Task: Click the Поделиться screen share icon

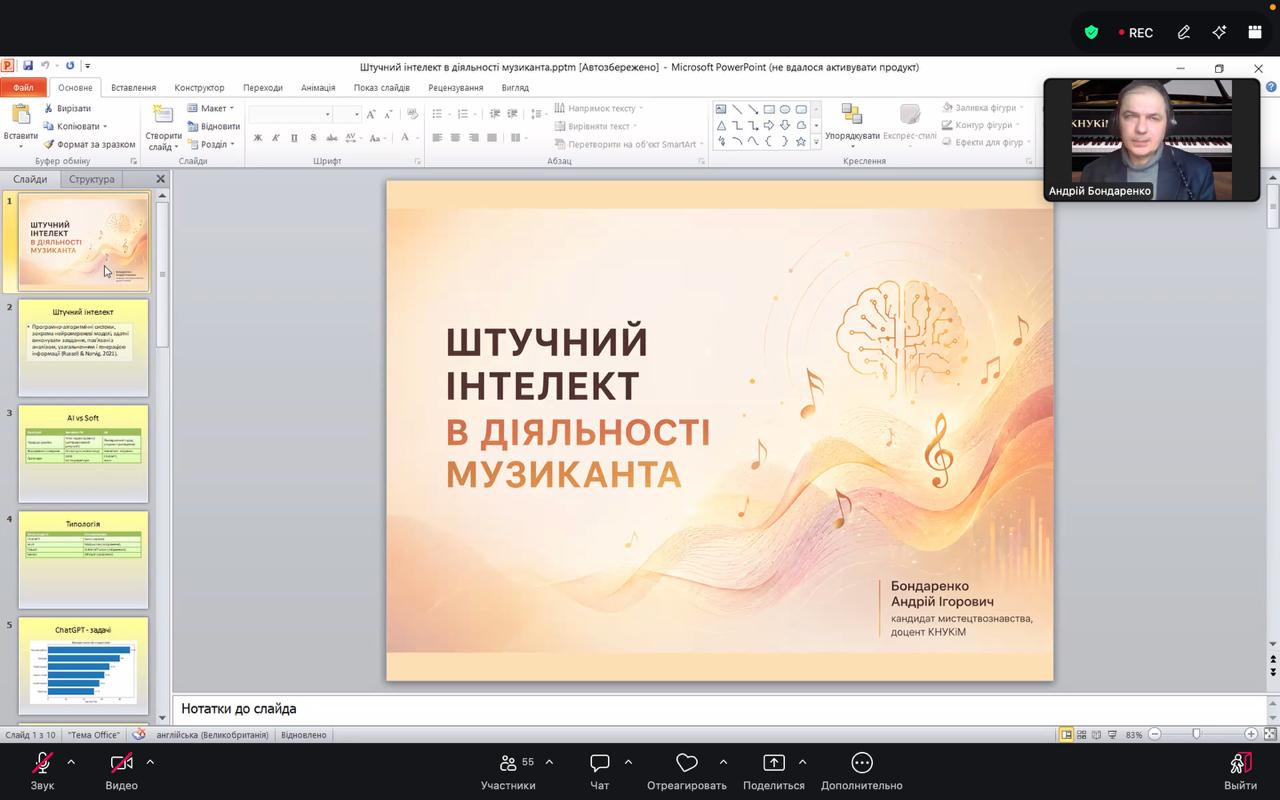Action: coord(774,763)
